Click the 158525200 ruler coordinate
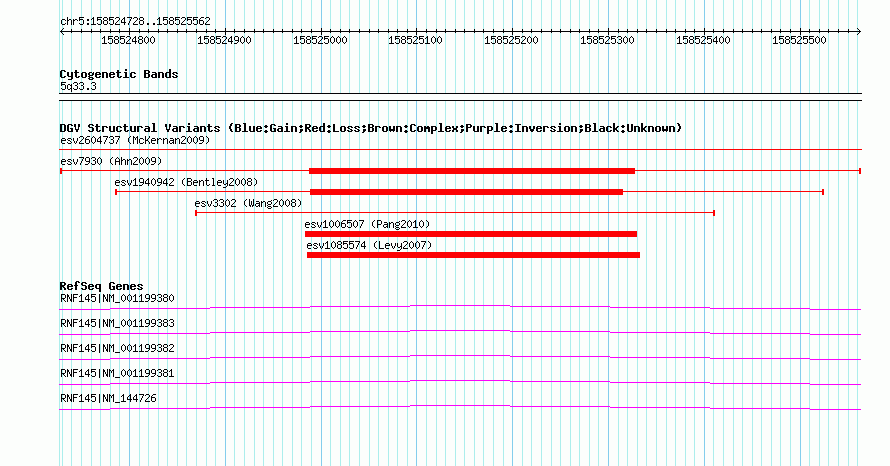 (x=511, y=40)
